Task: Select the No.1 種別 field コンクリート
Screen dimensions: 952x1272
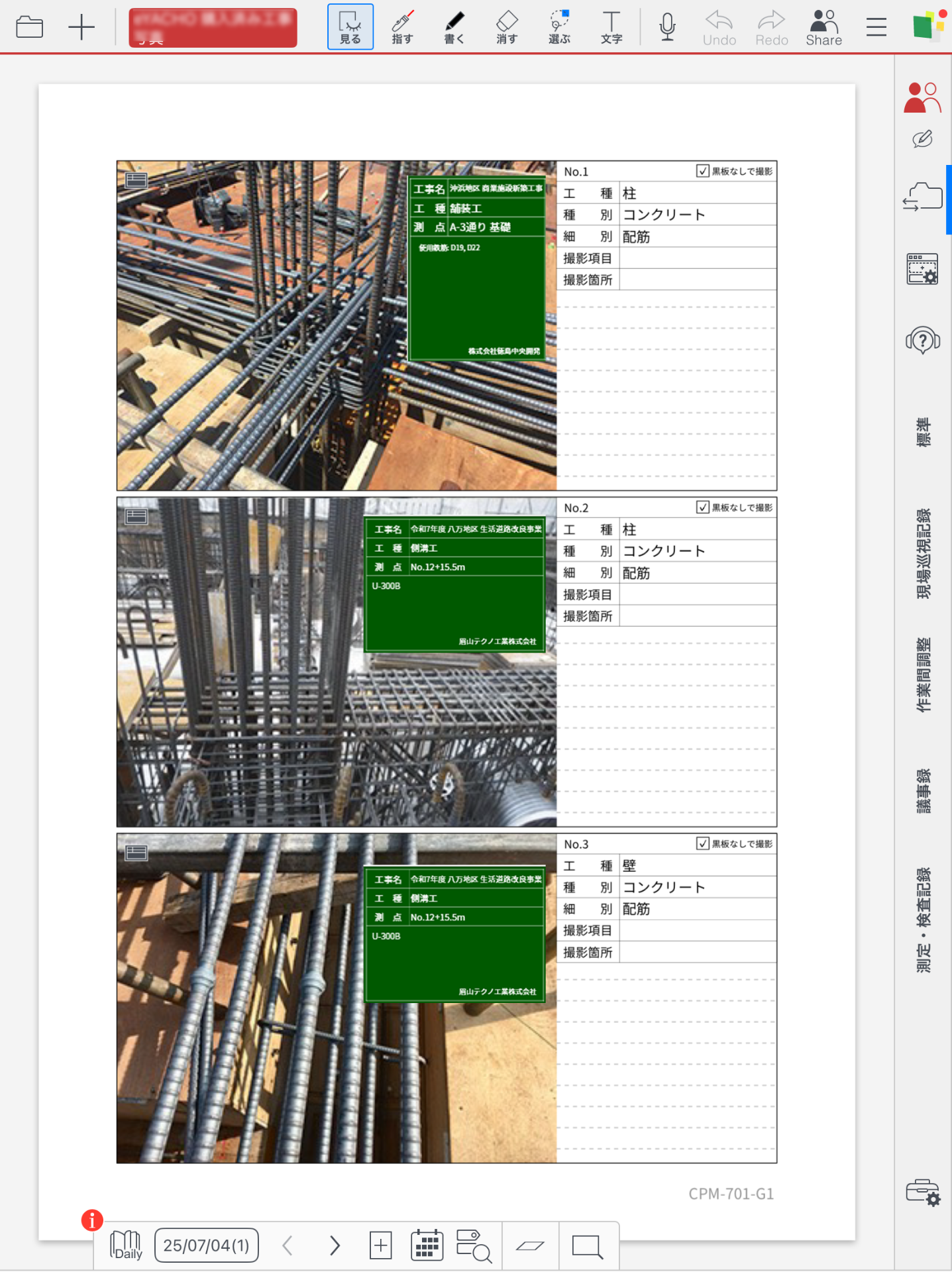Action: tap(698, 215)
